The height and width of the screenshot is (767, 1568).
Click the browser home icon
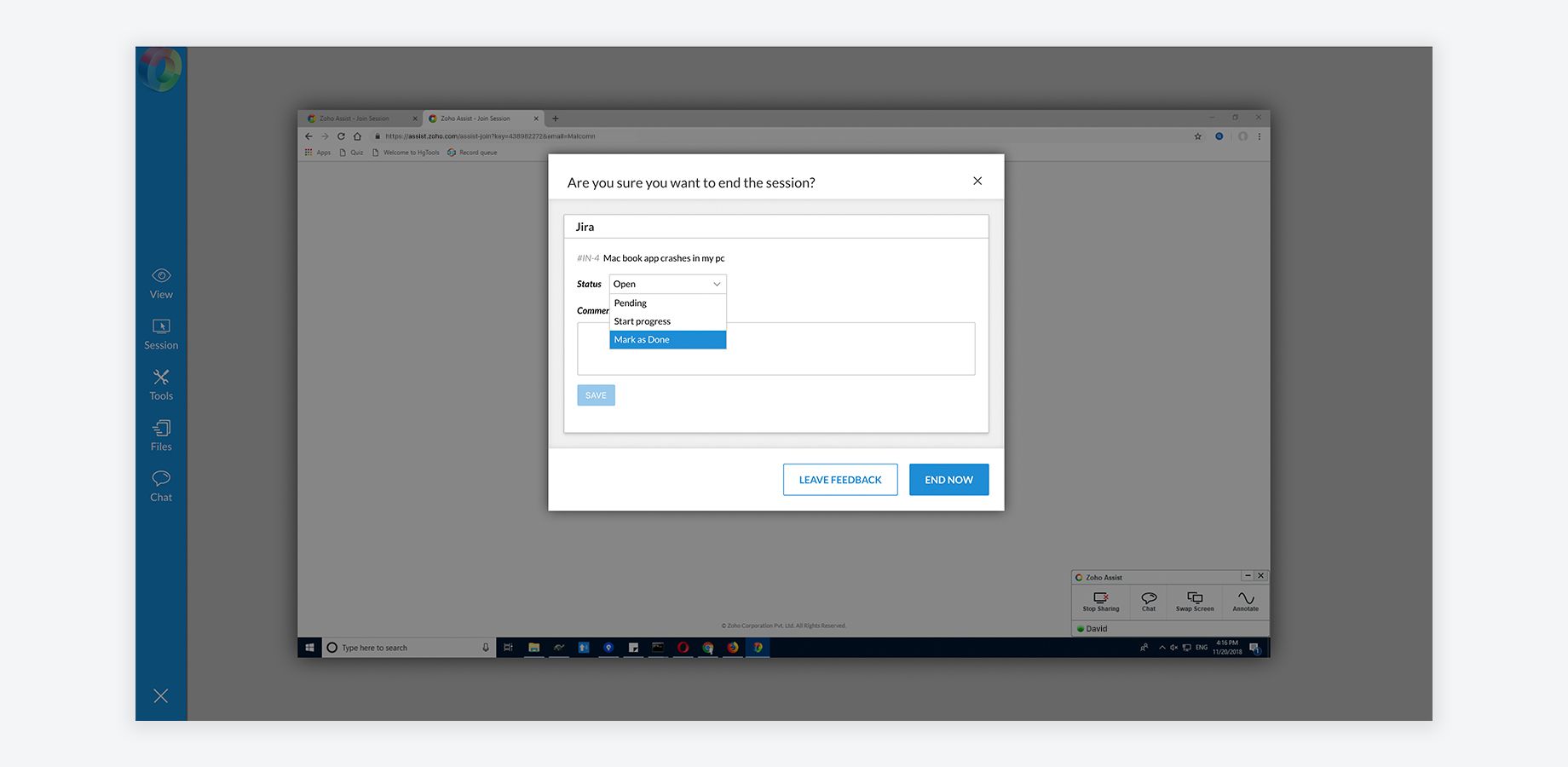(x=357, y=136)
